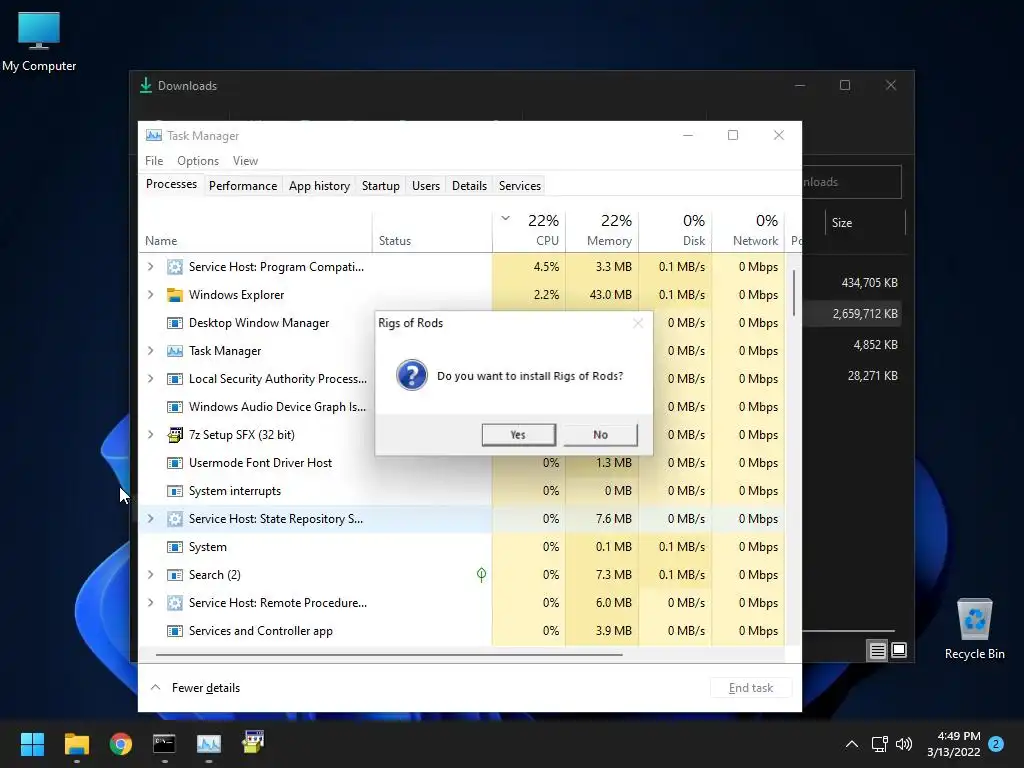Expand the Task Manager process row
Screen dimensions: 1024x768
tap(151, 351)
